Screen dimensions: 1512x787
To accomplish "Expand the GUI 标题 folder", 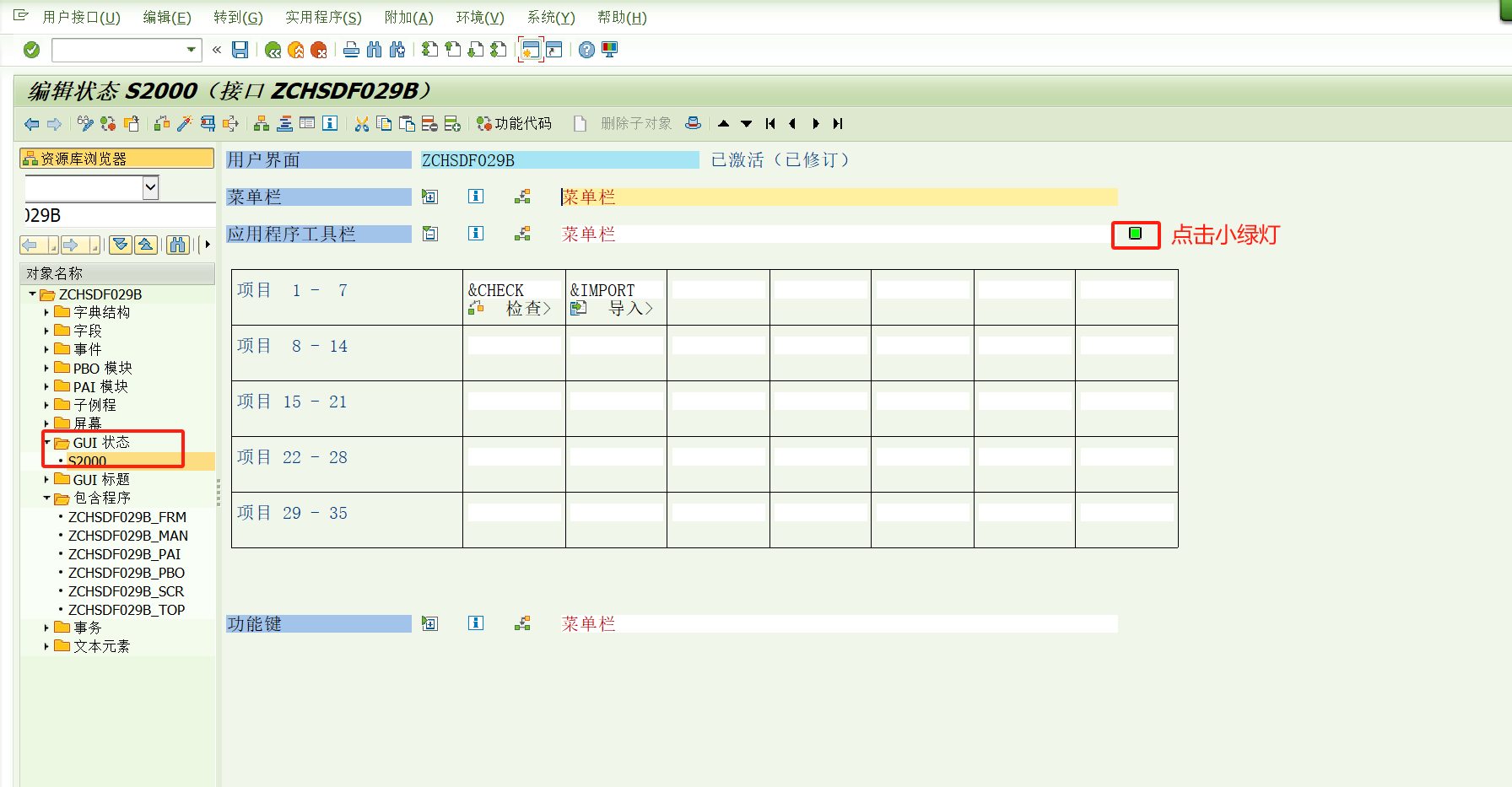I will pyautogui.click(x=46, y=479).
